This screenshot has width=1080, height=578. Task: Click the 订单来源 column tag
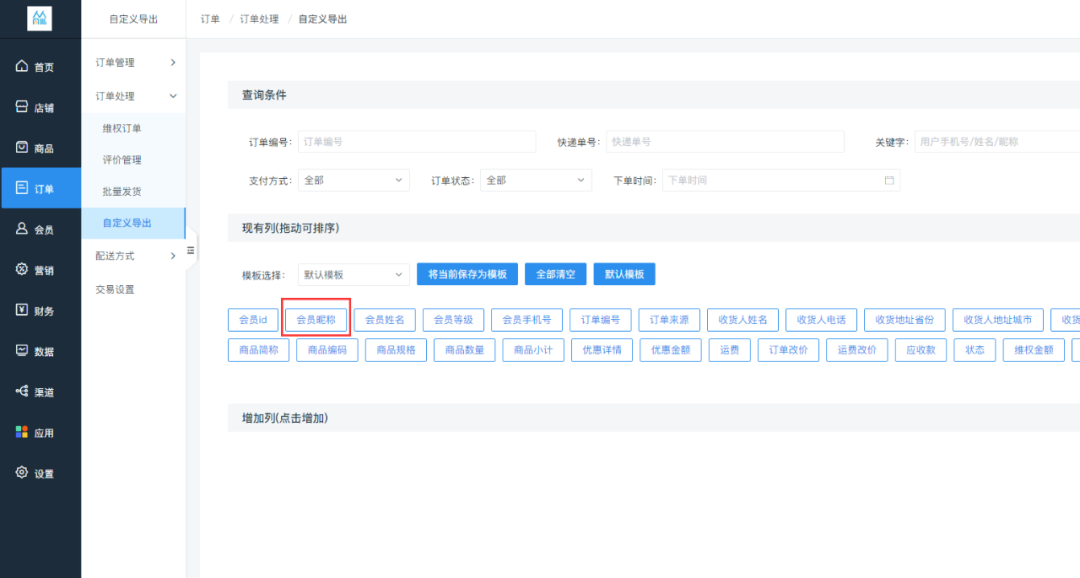pos(669,320)
